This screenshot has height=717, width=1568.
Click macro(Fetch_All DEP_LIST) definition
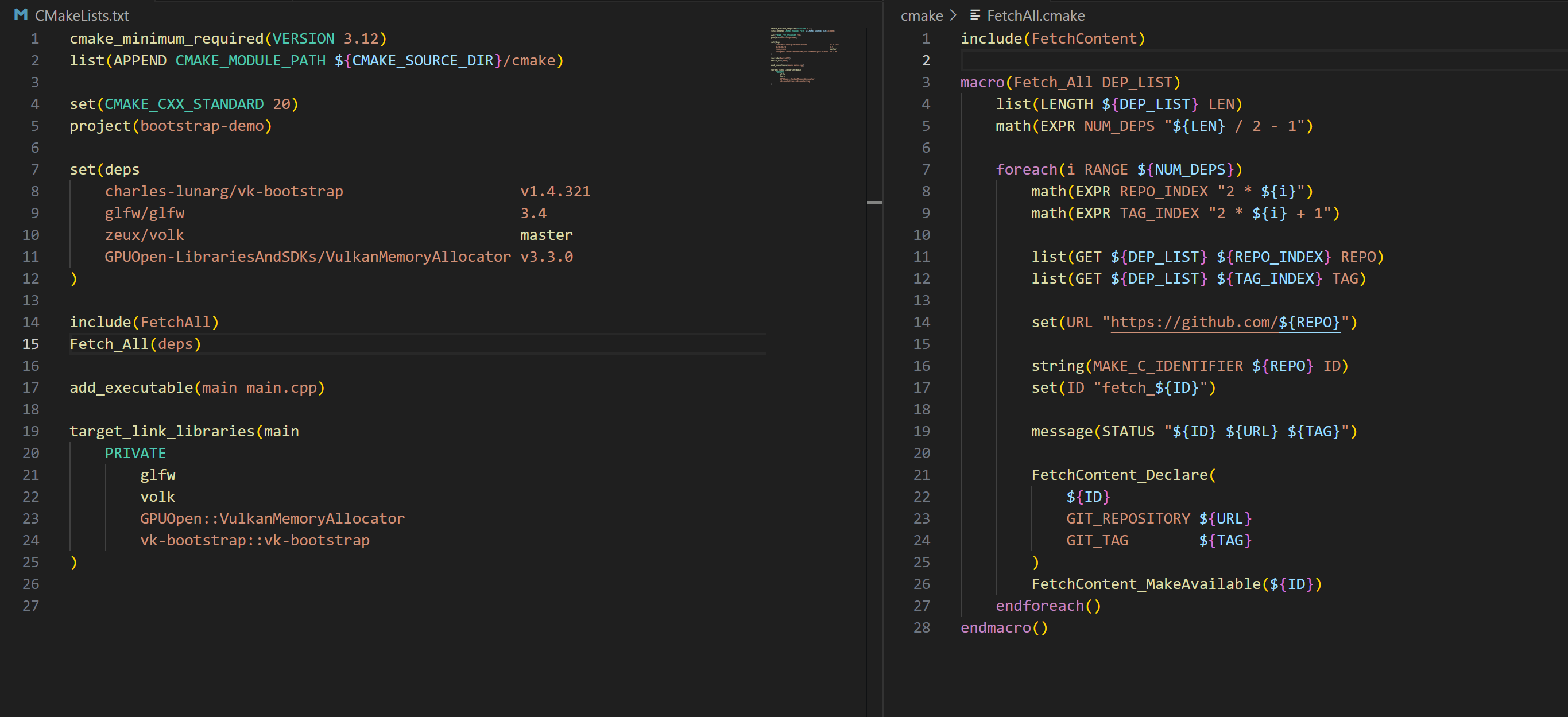pos(1070,82)
